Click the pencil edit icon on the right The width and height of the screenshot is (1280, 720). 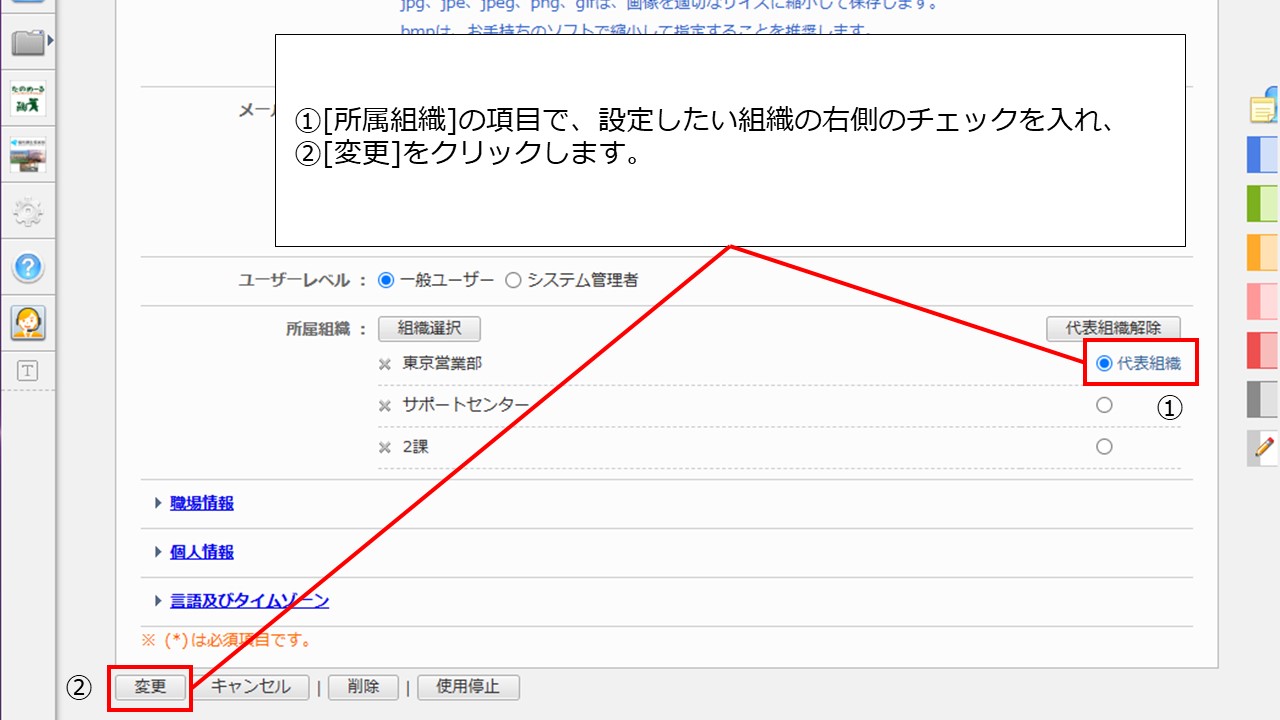click(x=1264, y=447)
